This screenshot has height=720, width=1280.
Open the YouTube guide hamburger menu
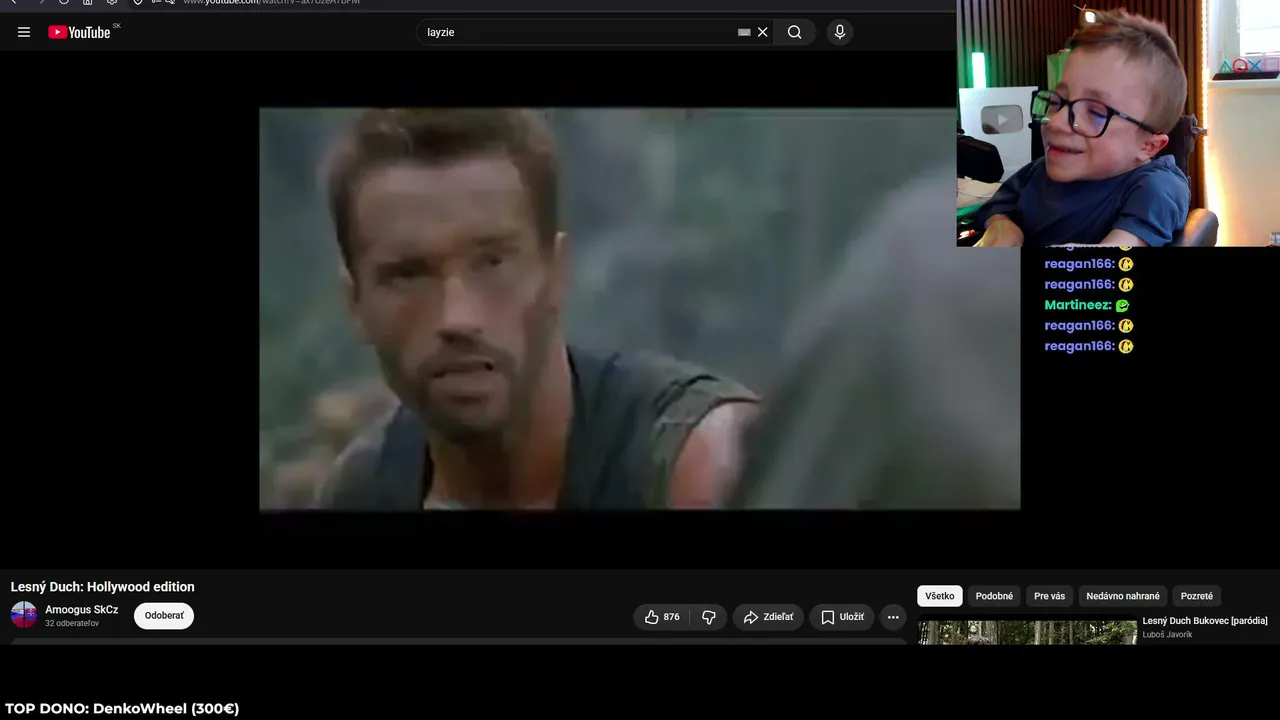(24, 32)
